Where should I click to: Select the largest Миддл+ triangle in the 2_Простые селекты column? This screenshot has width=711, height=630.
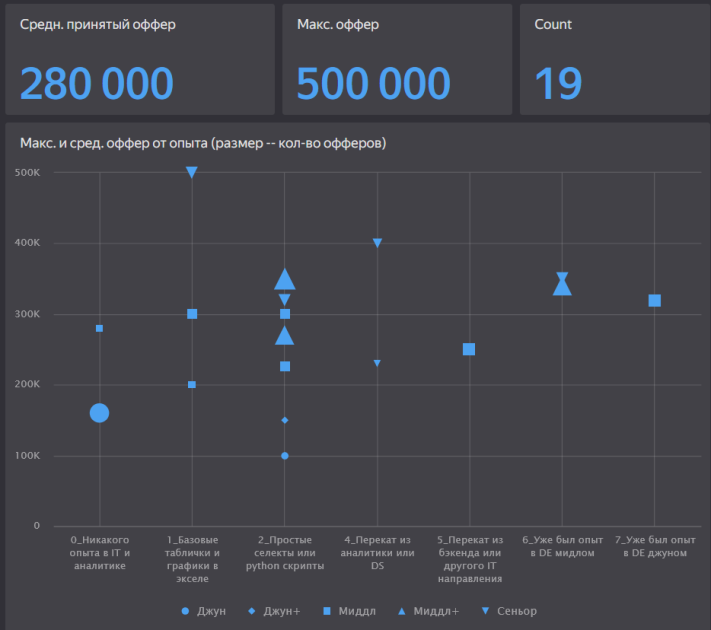[285, 279]
